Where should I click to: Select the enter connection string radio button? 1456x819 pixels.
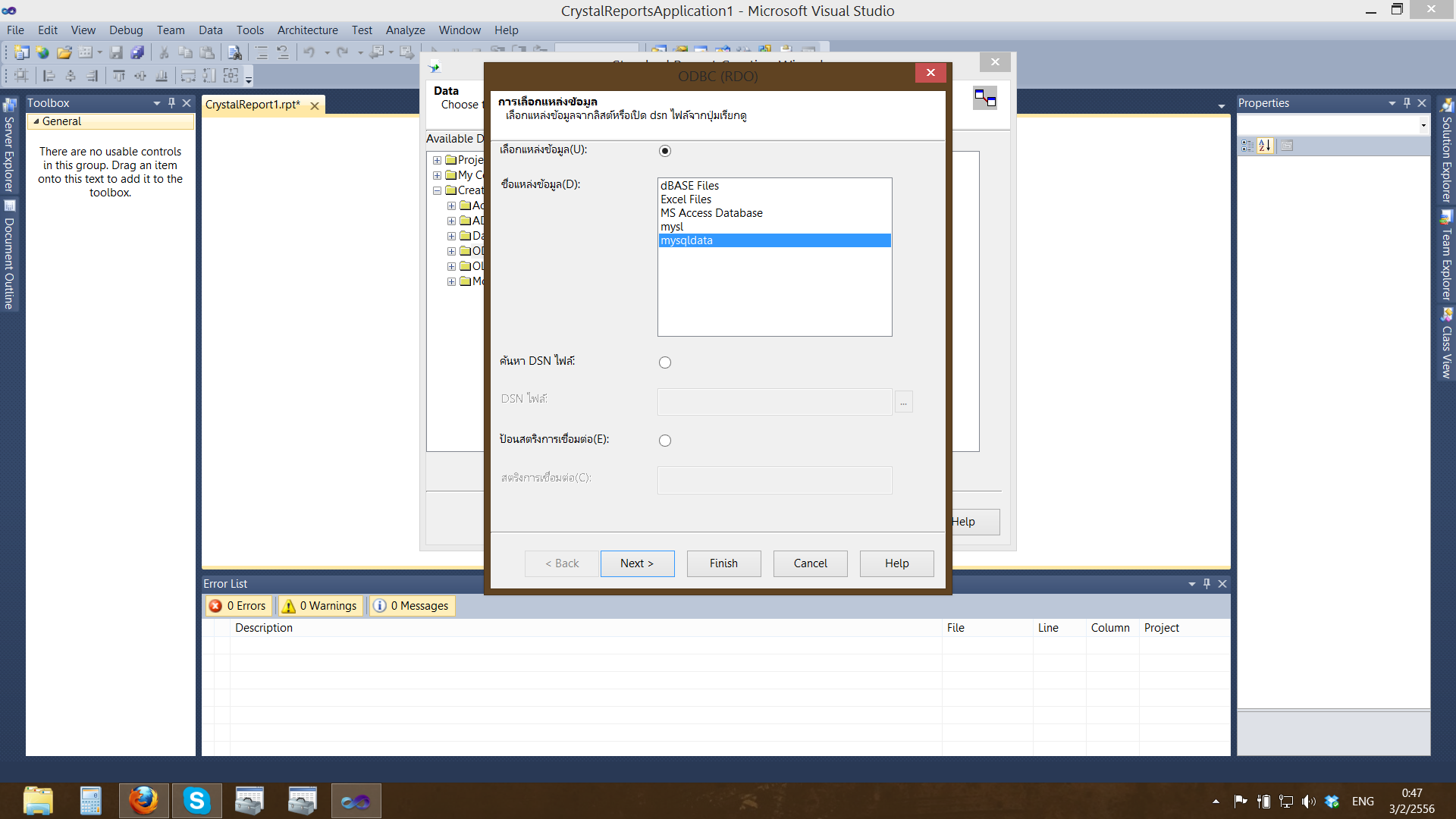pyautogui.click(x=665, y=441)
